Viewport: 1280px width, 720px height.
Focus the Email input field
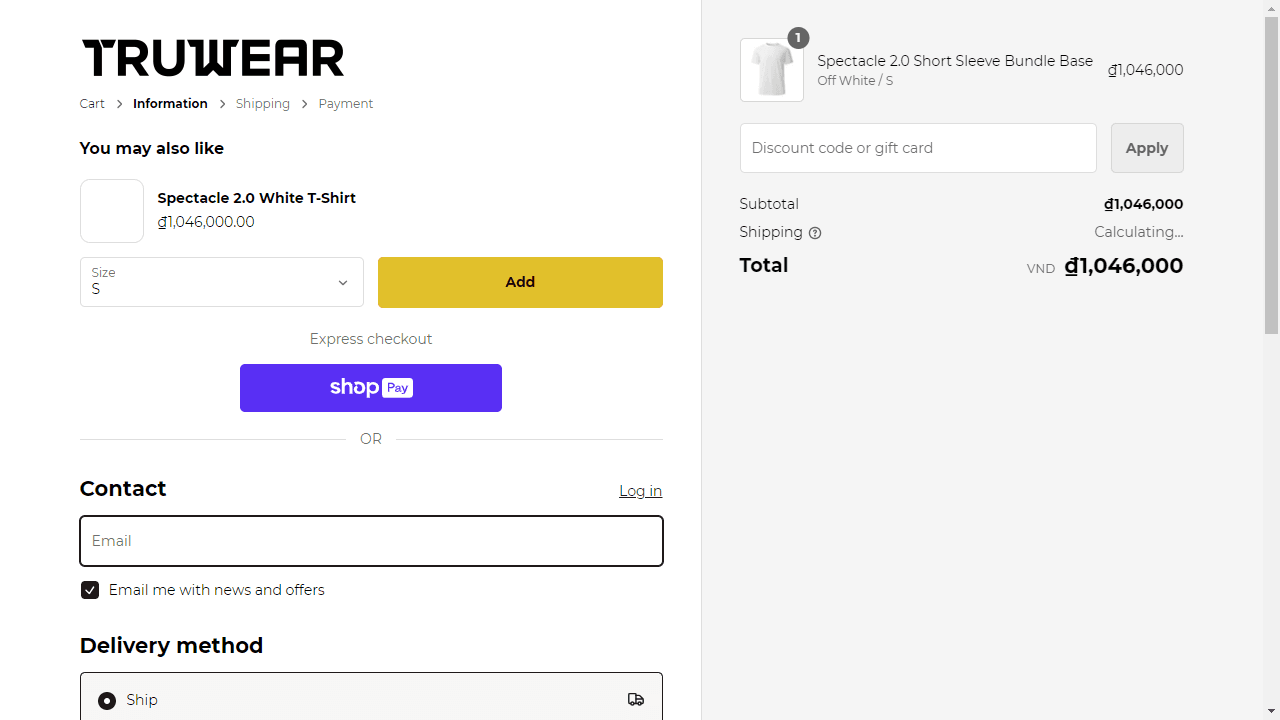[x=371, y=541]
